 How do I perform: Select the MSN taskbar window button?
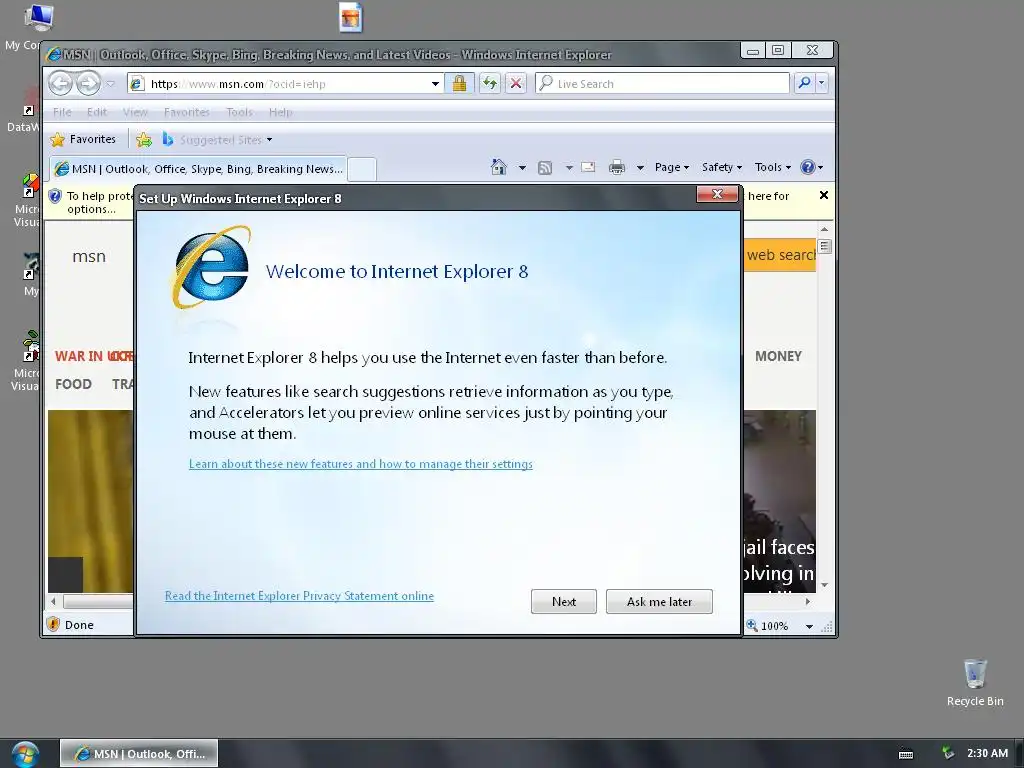click(139, 754)
